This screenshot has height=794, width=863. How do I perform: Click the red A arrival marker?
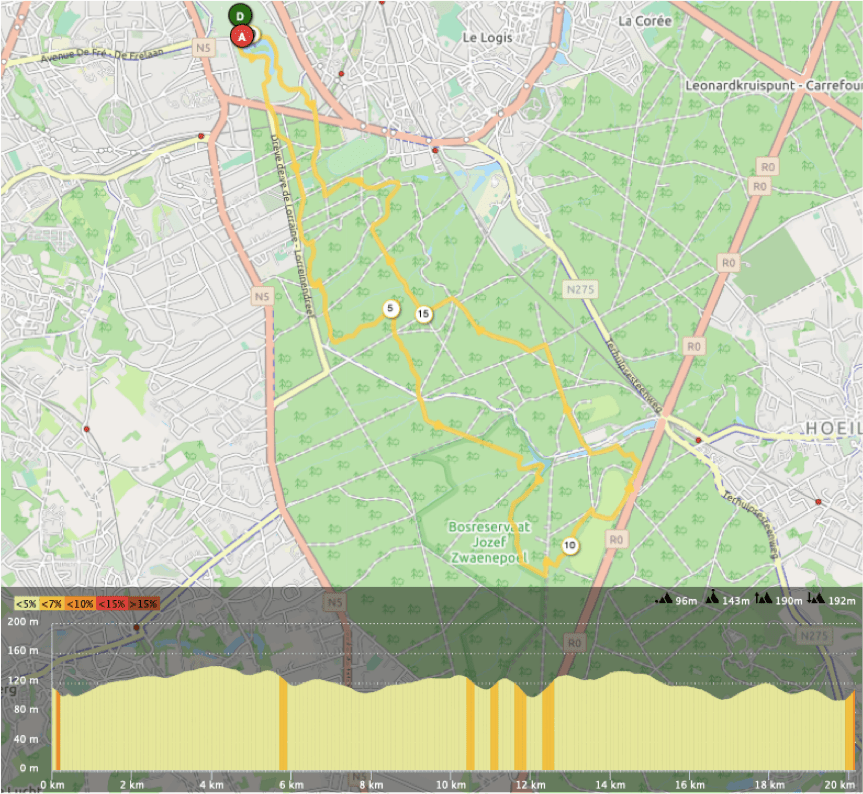point(240,37)
